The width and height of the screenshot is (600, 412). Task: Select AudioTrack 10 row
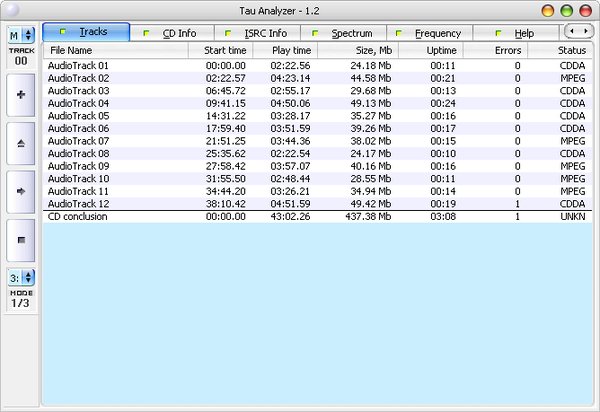(x=318, y=179)
